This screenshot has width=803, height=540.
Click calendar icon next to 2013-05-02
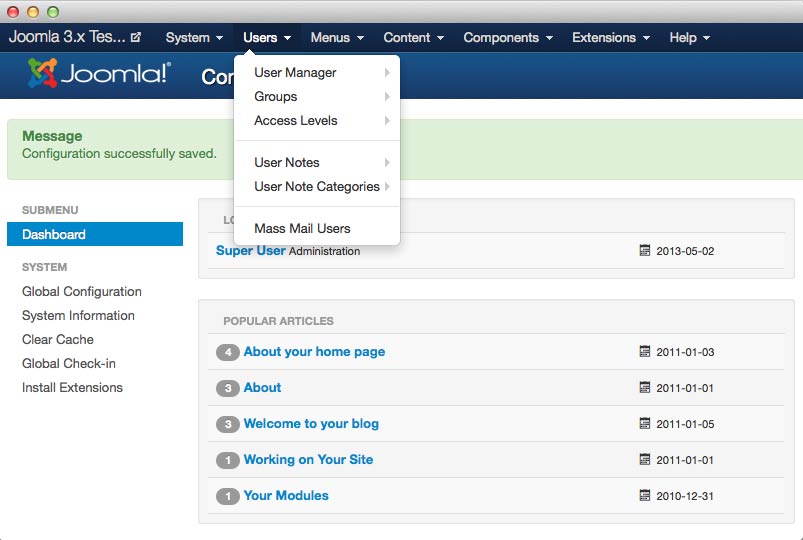click(645, 251)
